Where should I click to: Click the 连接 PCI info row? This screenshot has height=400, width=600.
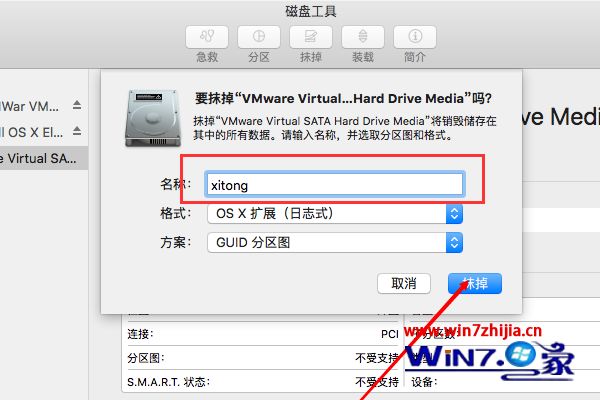pyautogui.click(x=263, y=334)
